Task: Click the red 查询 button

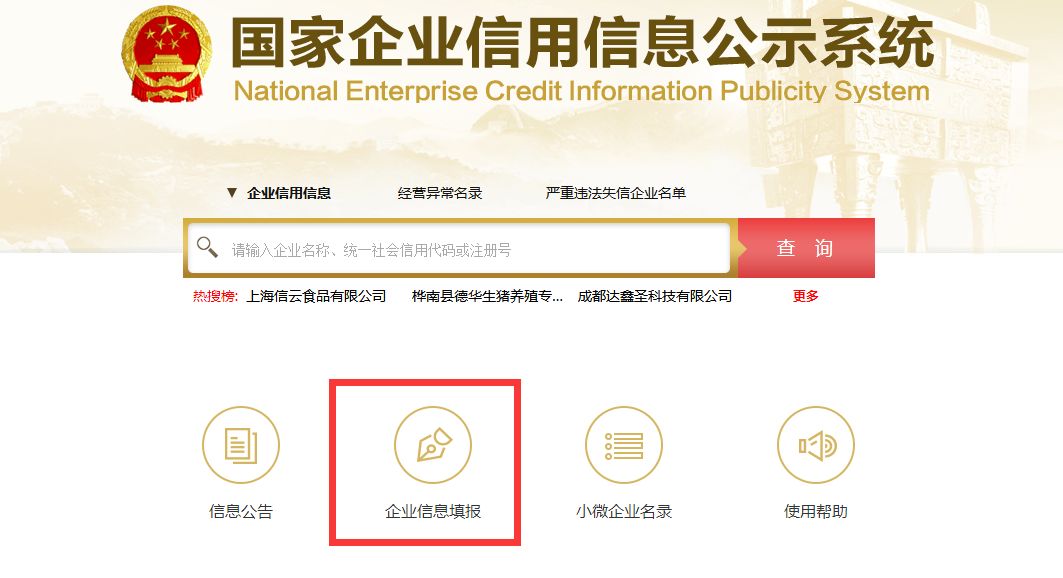Action: 806,248
